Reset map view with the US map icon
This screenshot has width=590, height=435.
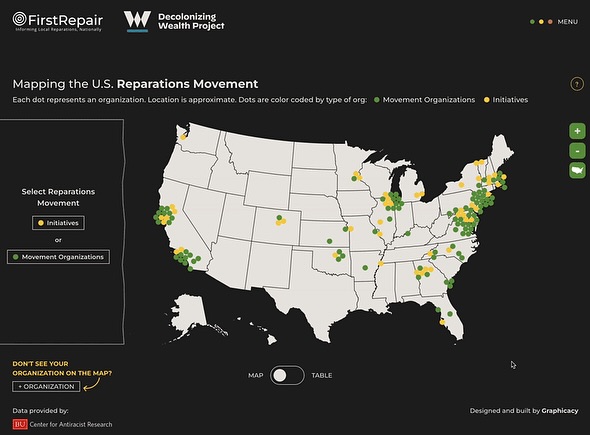tap(577, 170)
